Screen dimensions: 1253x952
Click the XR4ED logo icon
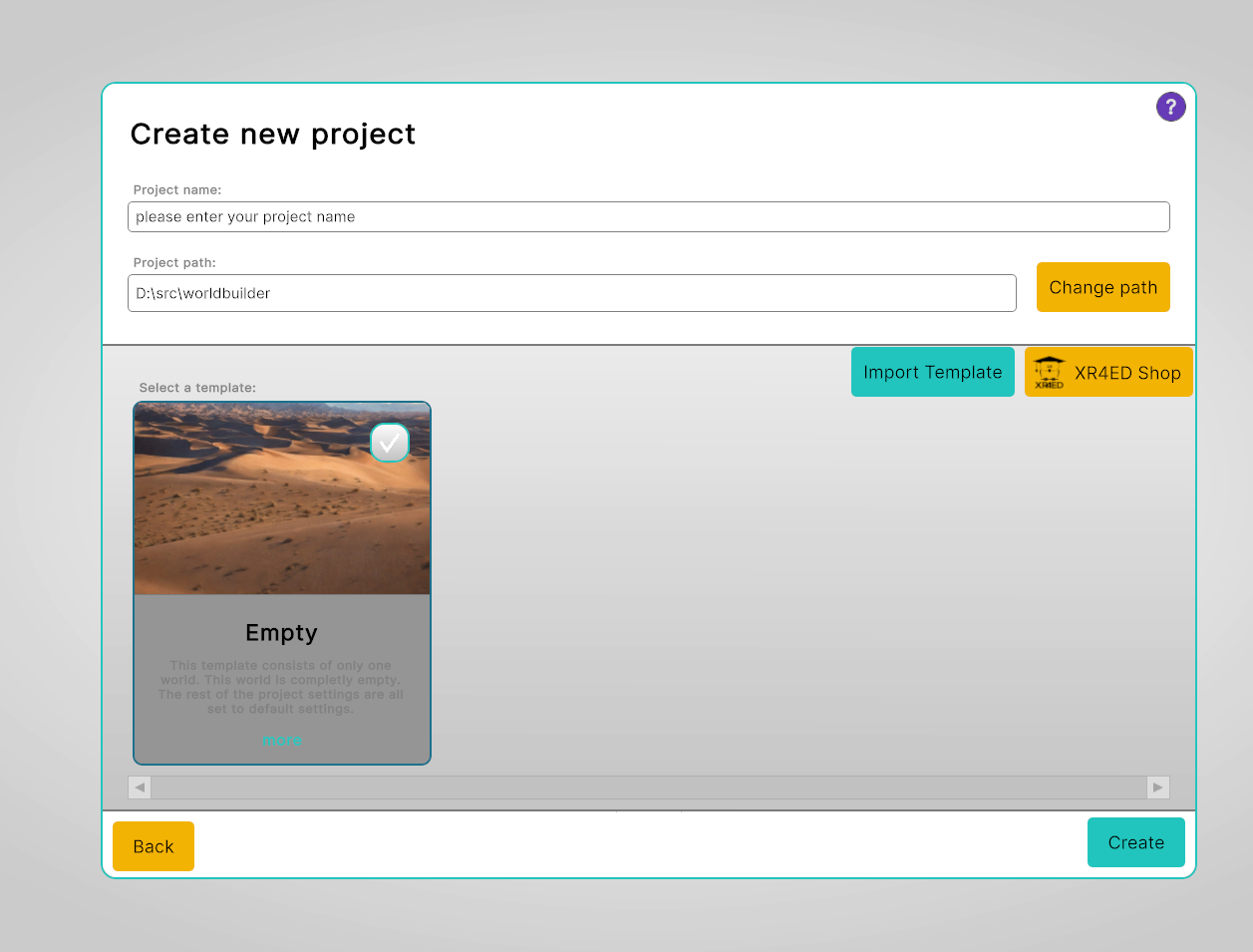point(1049,372)
